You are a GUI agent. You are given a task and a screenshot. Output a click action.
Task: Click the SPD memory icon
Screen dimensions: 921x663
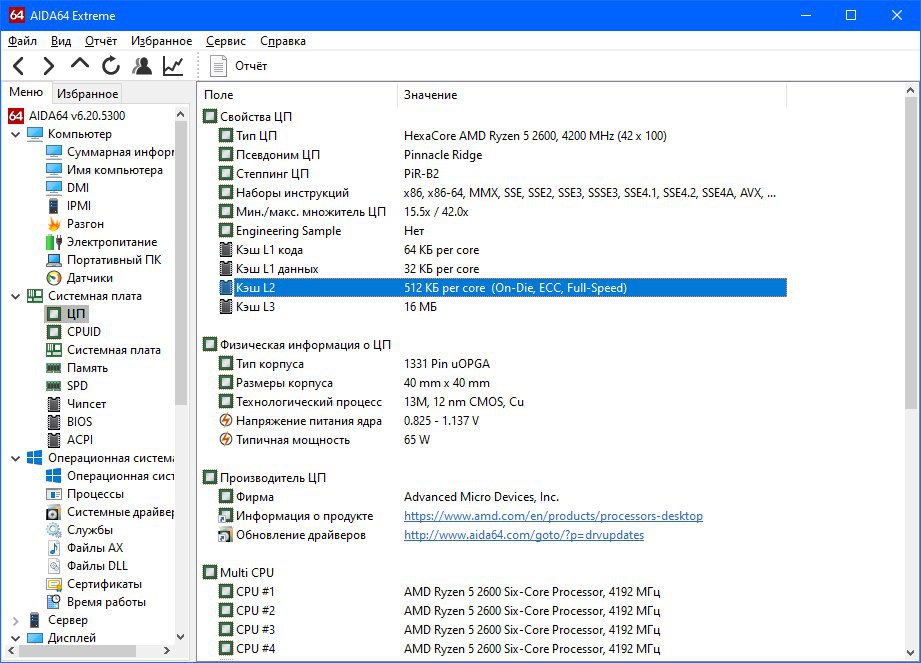[x=54, y=386]
